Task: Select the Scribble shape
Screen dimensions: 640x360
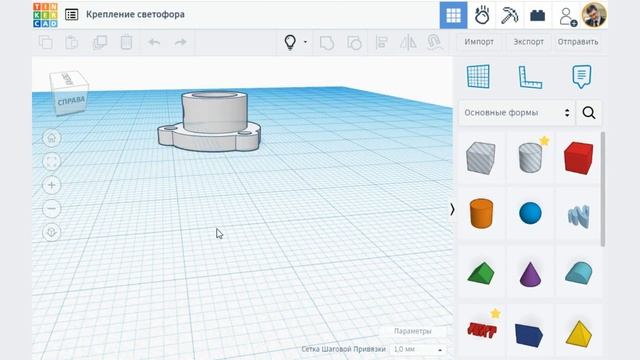Action: click(x=578, y=216)
